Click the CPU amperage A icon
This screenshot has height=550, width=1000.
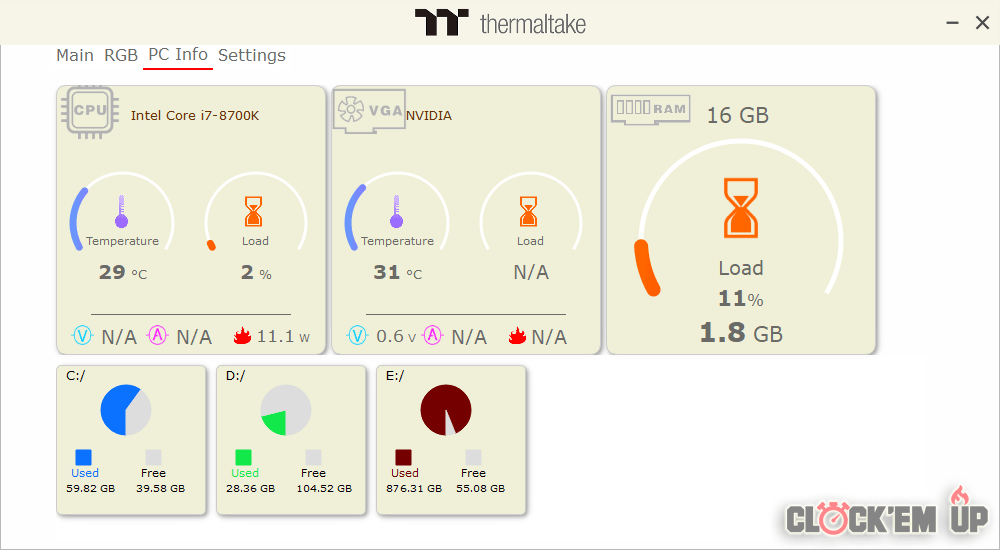click(x=158, y=336)
